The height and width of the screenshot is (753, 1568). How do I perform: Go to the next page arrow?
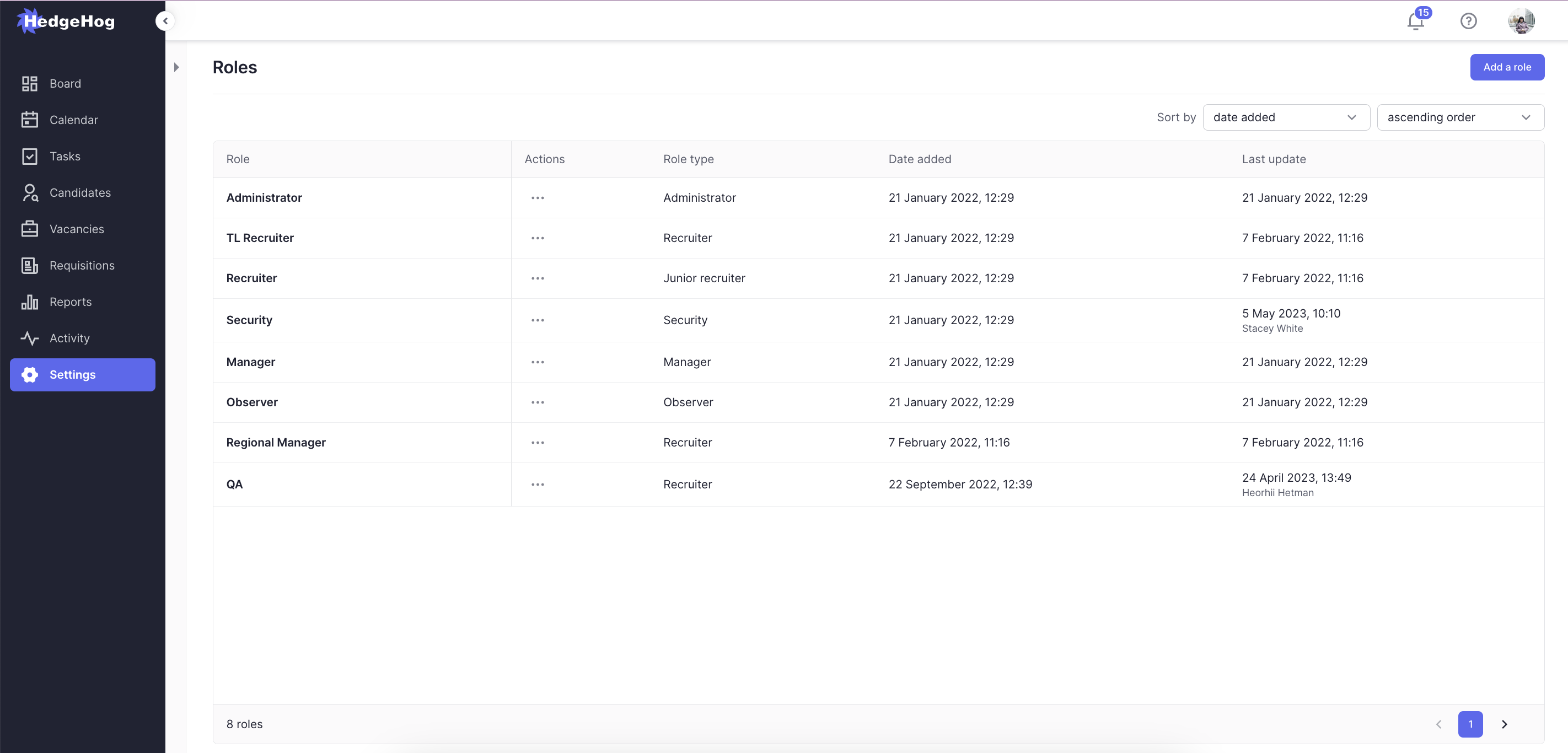1504,724
